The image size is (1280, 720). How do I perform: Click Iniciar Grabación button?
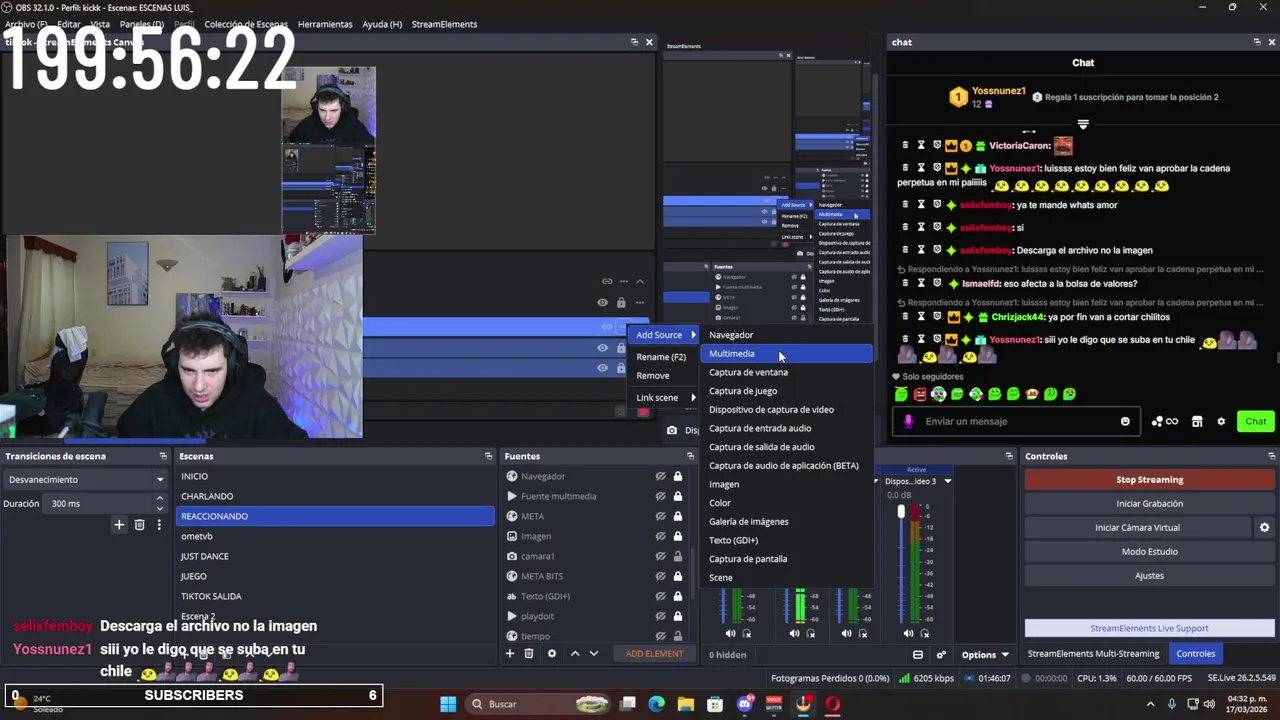(1149, 504)
